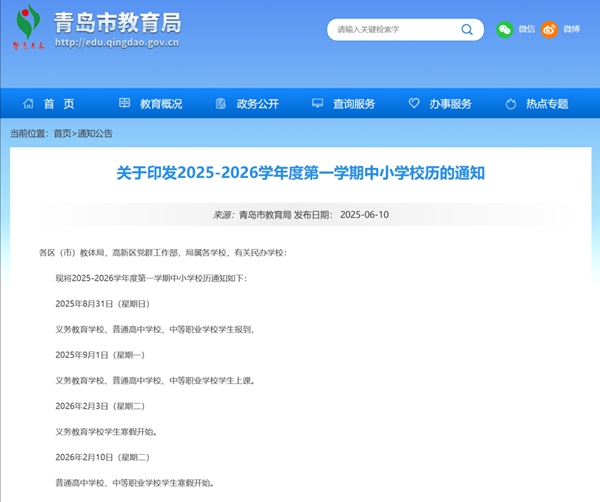The image size is (600, 502).
Task: Open the orange Weibo (微博) icon
Action: (550, 30)
